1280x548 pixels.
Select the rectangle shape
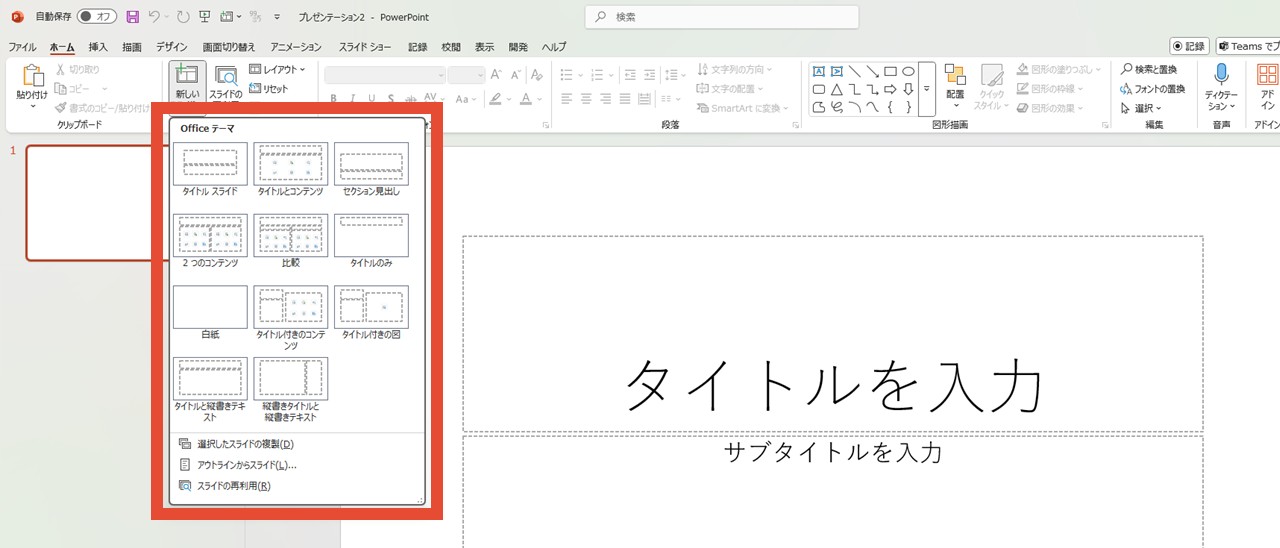(x=891, y=71)
